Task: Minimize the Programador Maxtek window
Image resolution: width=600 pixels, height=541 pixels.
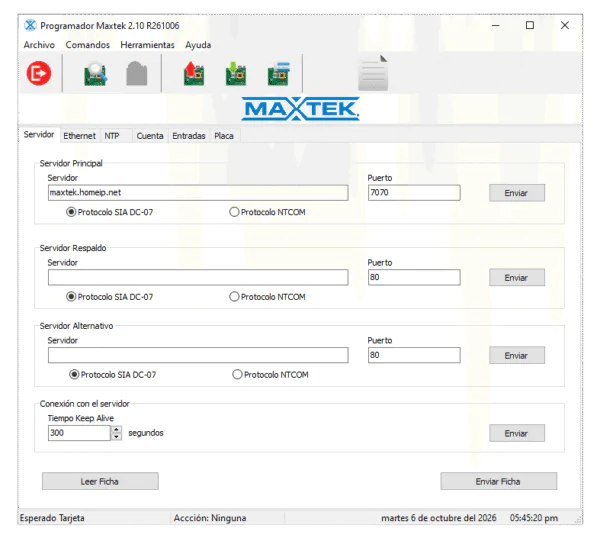Action: [x=496, y=25]
